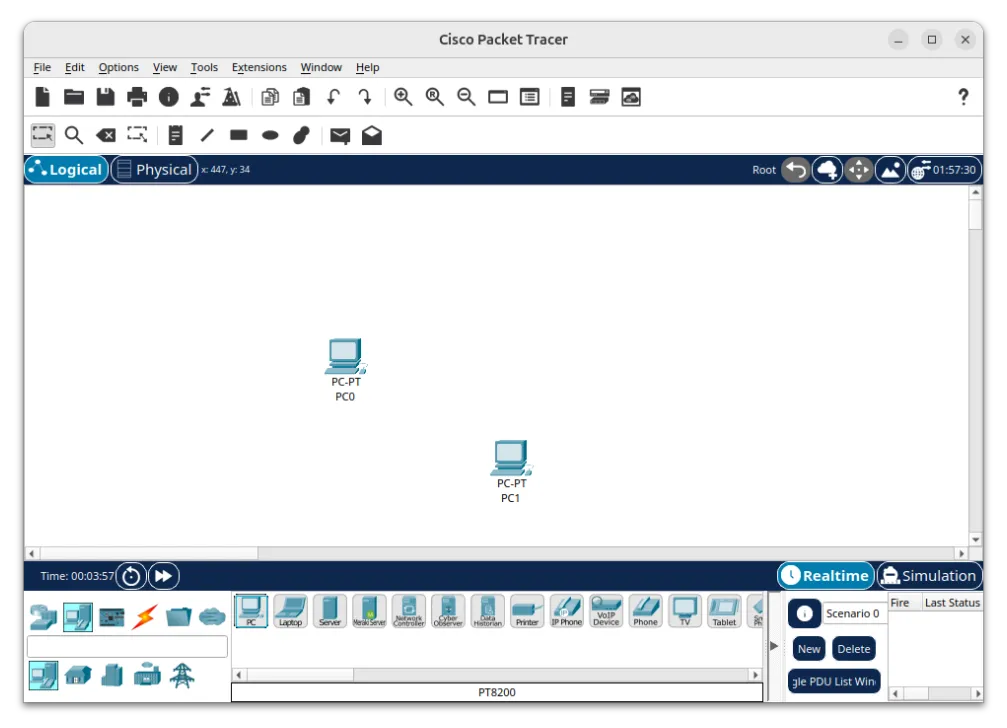Click the Zoom In icon

[403, 97]
